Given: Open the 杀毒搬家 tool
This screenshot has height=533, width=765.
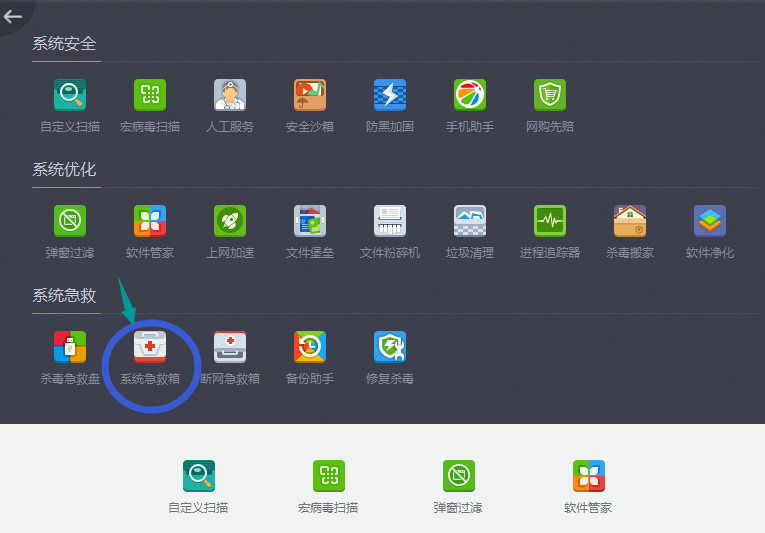Looking at the screenshot, I should tap(630, 221).
